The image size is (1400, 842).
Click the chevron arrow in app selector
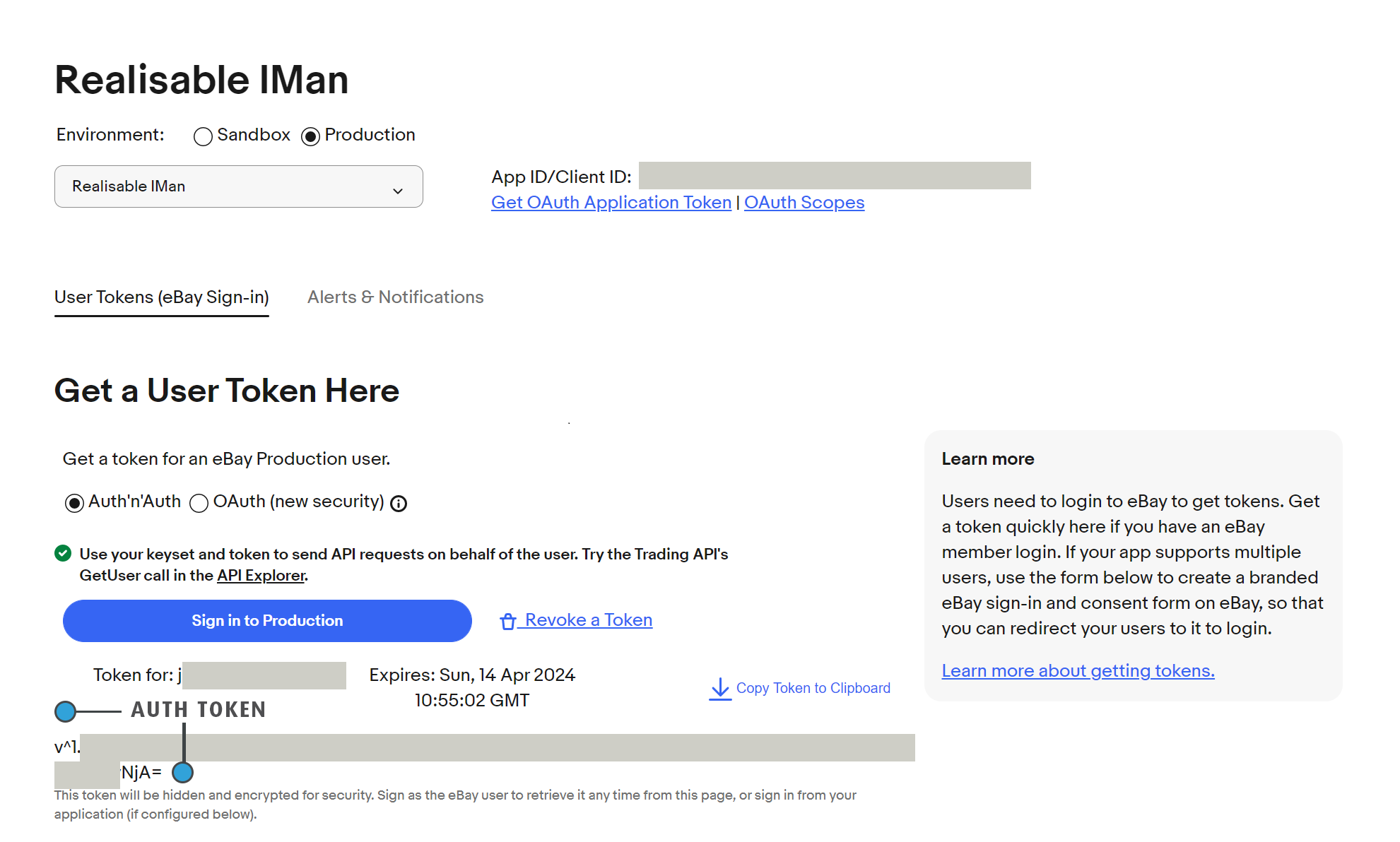point(398,191)
